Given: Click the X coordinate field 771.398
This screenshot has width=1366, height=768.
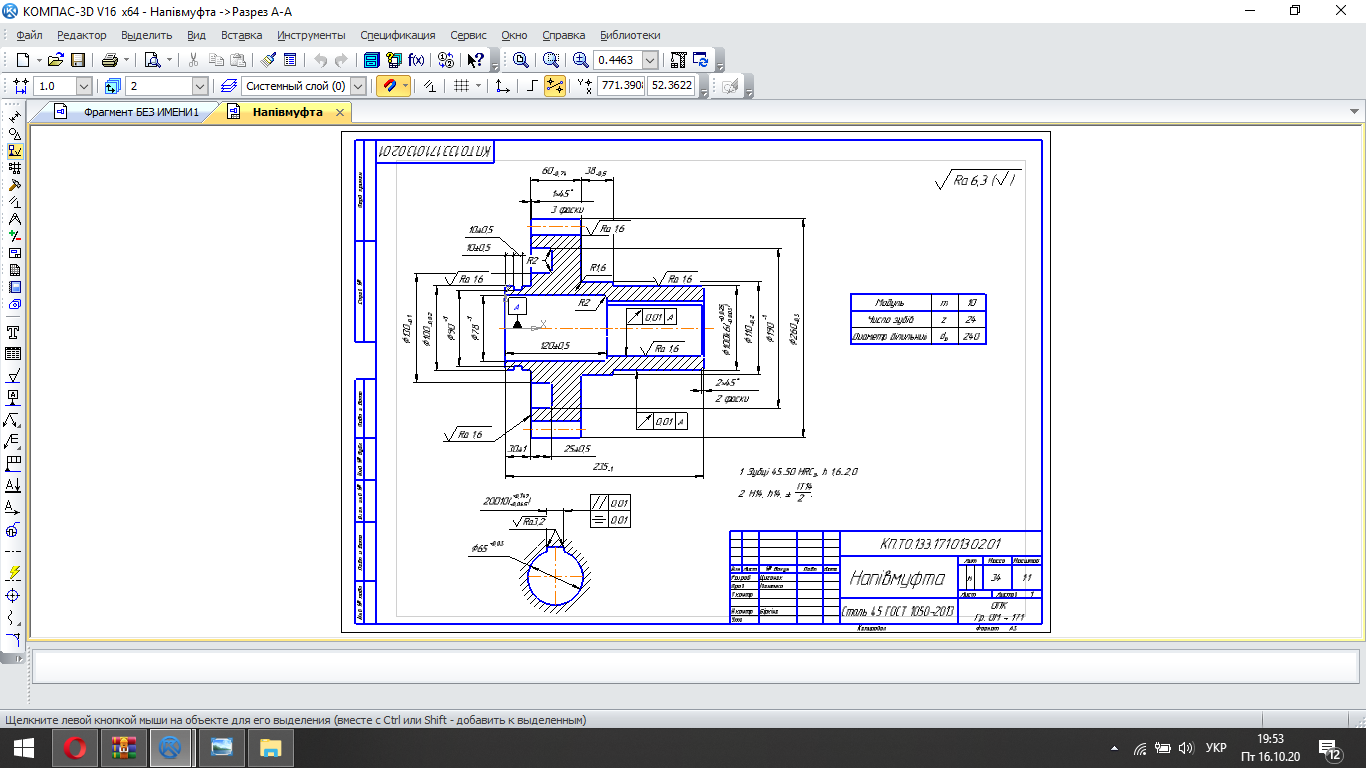Looking at the screenshot, I should coord(620,86).
